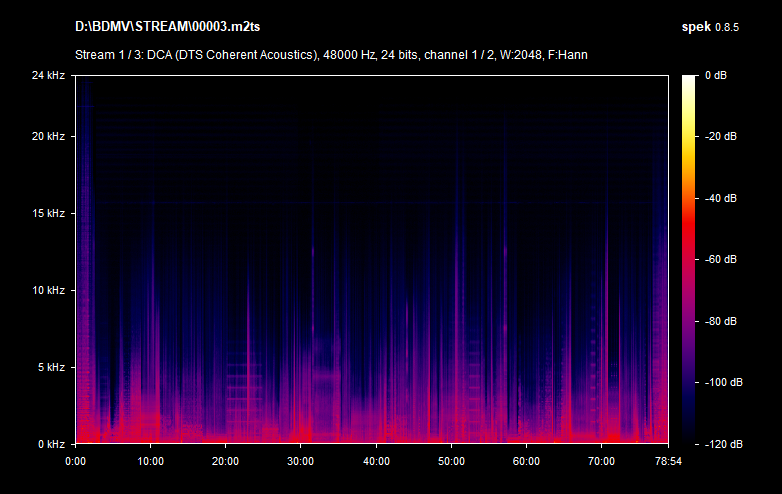This screenshot has height=494, width=782.
Task: Click the 24 kHz frequency axis label
Action: coord(48,76)
